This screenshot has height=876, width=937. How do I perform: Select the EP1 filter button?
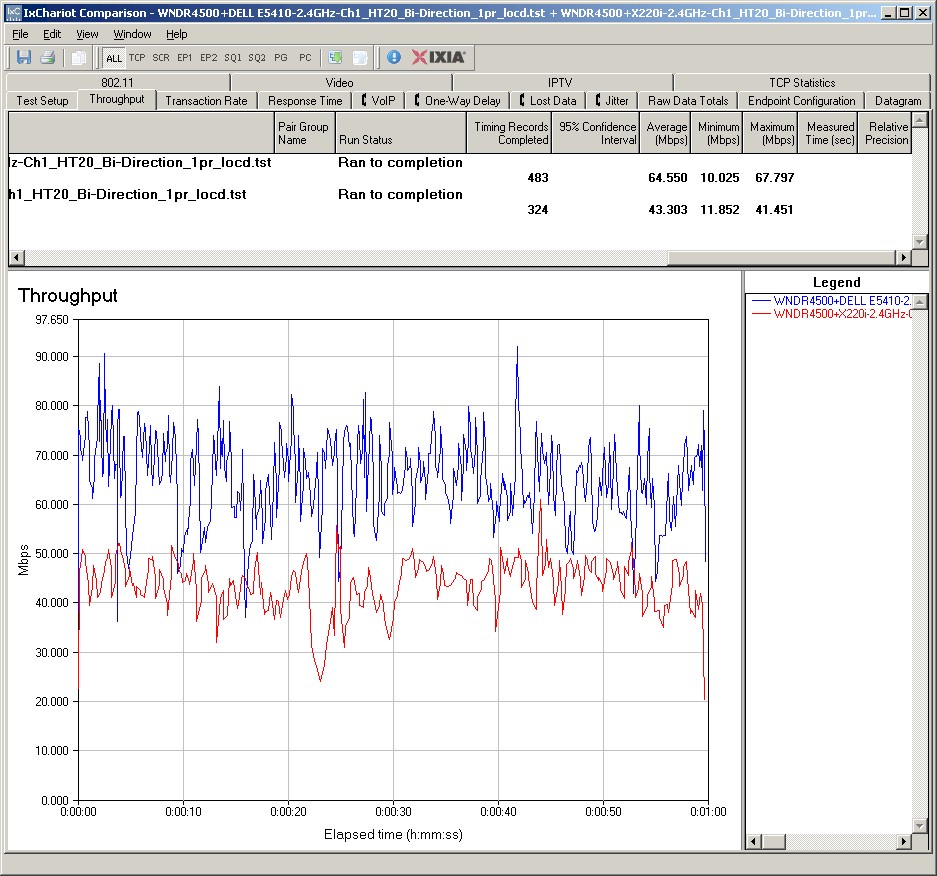(x=185, y=57)
